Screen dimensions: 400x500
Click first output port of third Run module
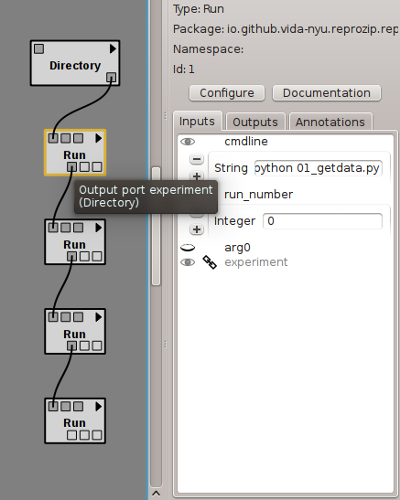coord(72,346)
